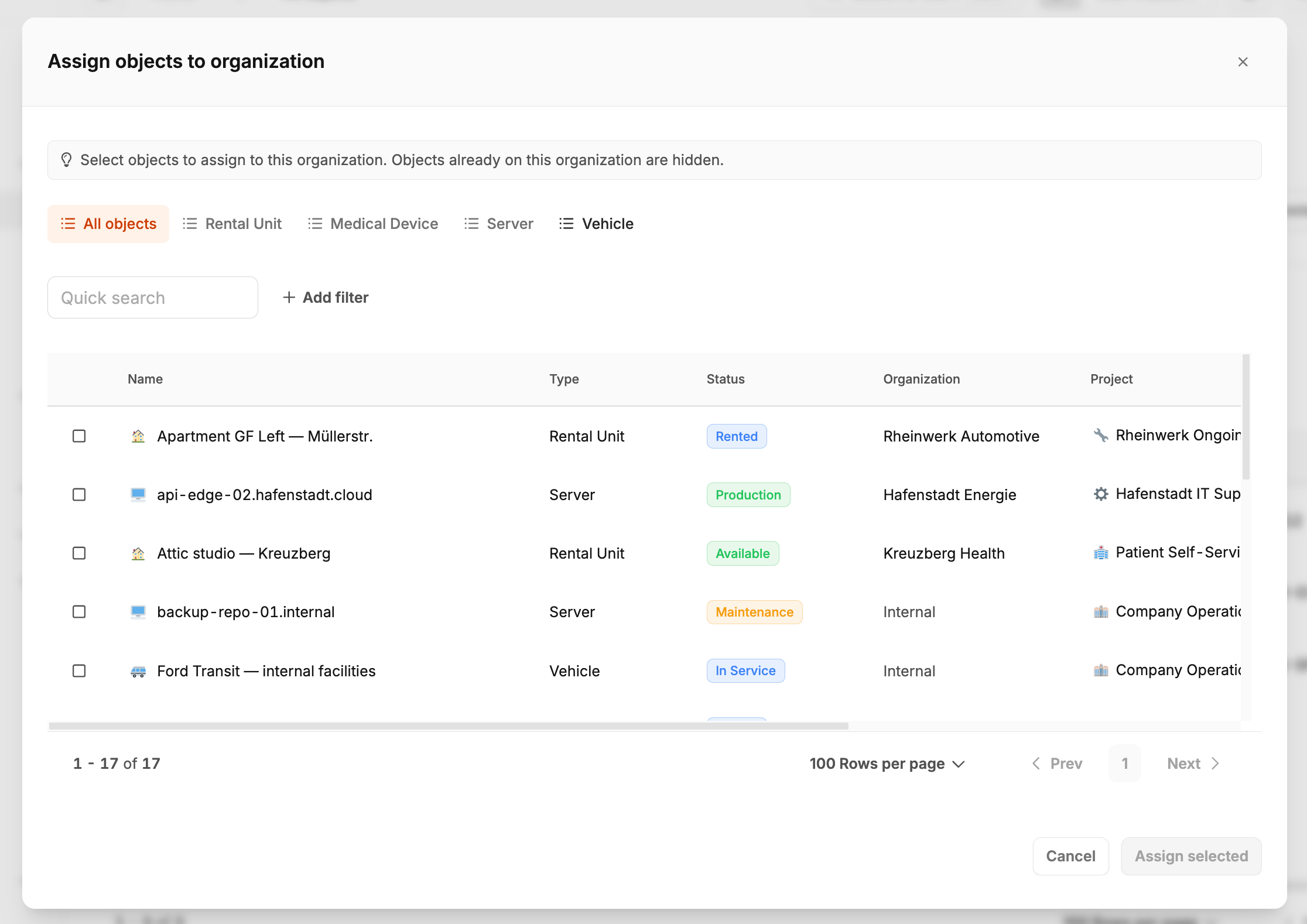Open the Vehicle tab
Image resolution: width=1307 pixels, height=924 pixels.
pos(596,224)
